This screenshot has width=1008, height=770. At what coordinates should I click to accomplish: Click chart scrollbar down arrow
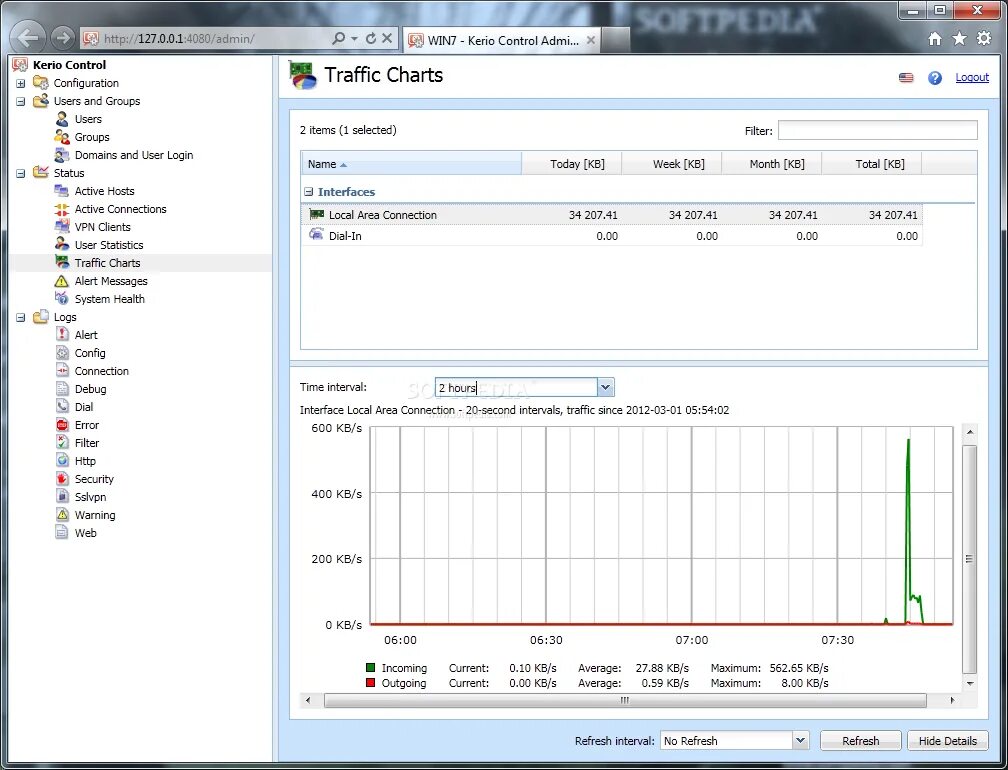[970, 683]
